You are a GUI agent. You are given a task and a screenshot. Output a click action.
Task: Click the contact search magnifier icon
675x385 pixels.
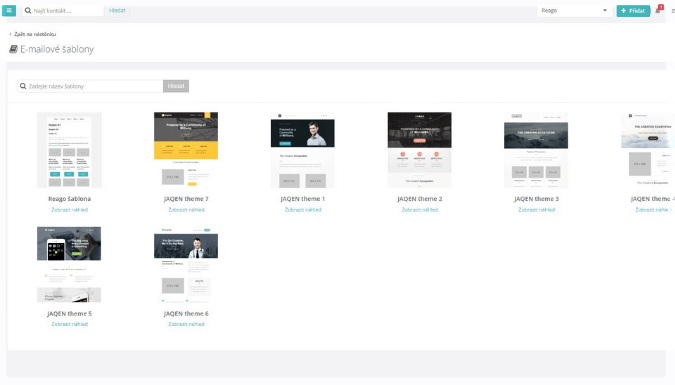point(28,10)
